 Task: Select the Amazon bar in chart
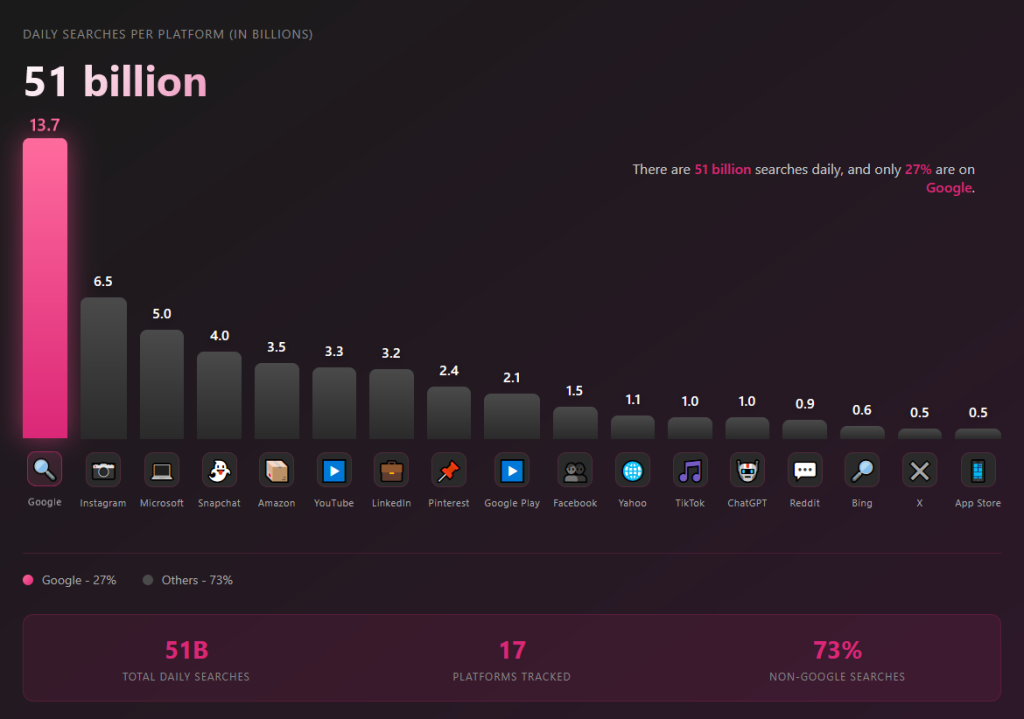[x=276, y=400]
